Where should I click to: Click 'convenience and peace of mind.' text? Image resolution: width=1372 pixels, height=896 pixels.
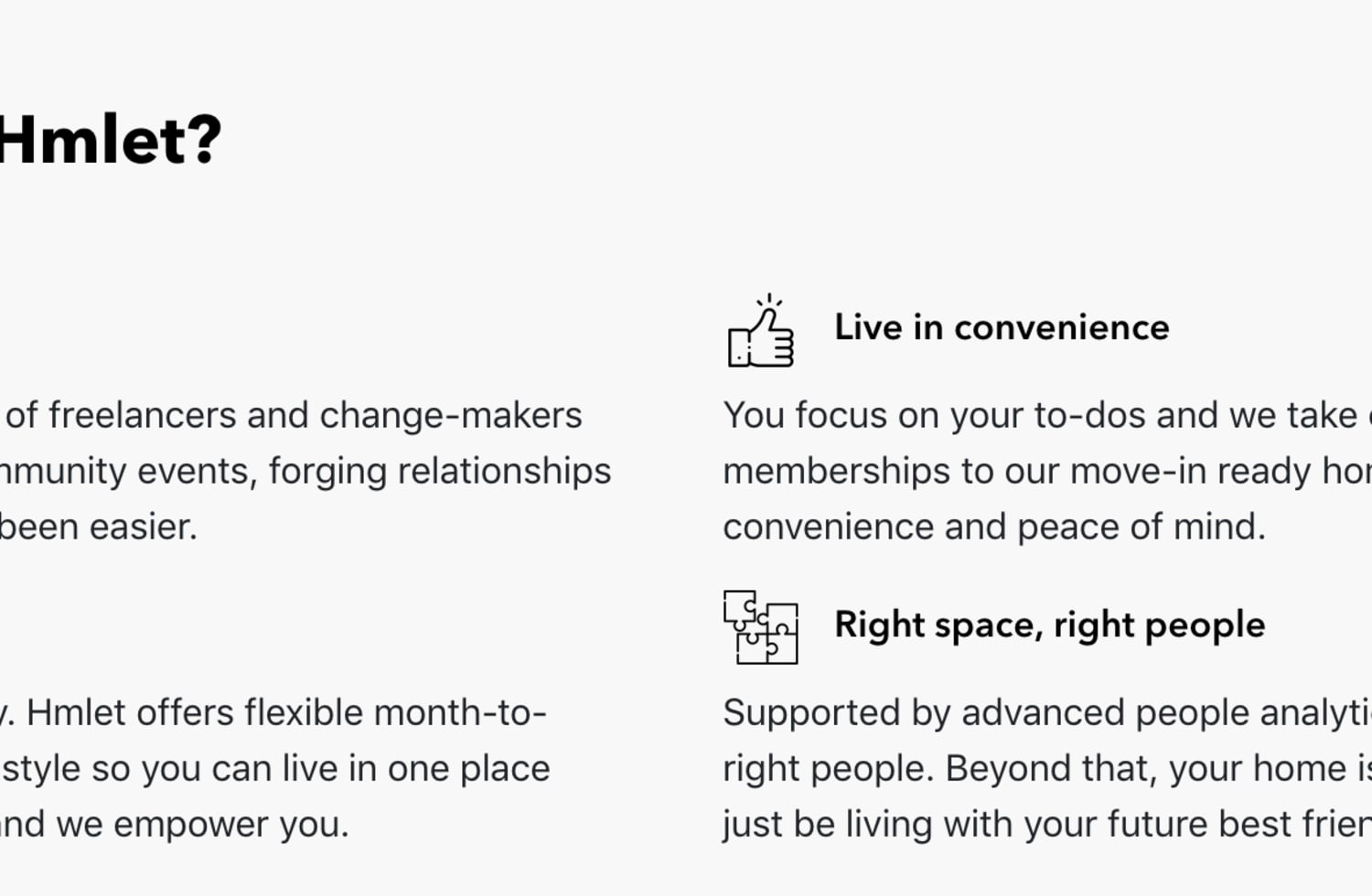(x=994, y=527)
